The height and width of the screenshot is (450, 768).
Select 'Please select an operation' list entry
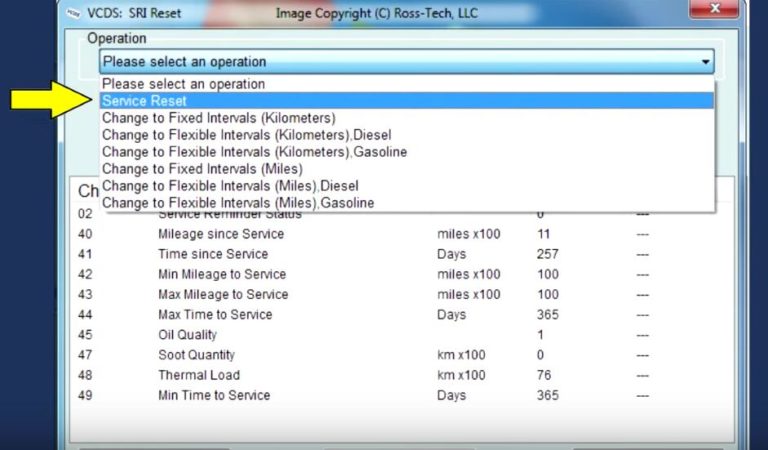click(x=407, y=84)
